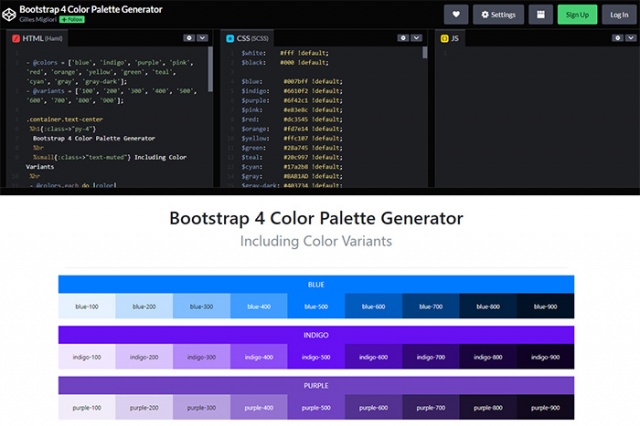Click the CSS editor vertical scrollbar
Screen dimensions: 640x426
click(425, 52)
